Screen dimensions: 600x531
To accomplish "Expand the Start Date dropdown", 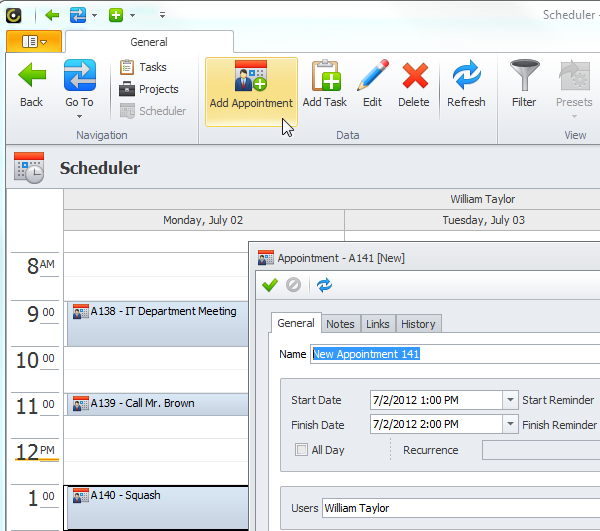I will point(510,400).
